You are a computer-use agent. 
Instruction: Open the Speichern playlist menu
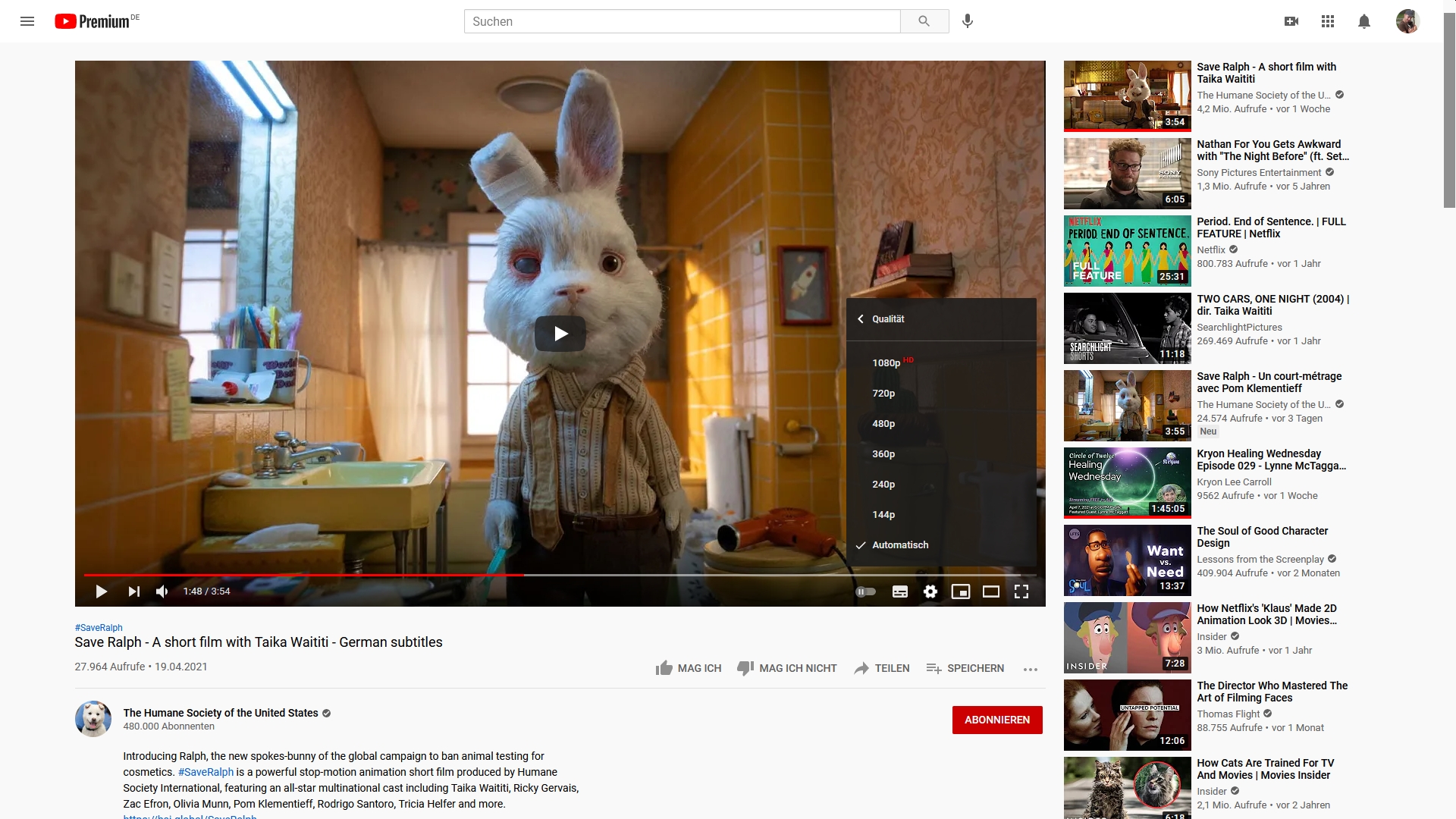[x=965, y=668]
